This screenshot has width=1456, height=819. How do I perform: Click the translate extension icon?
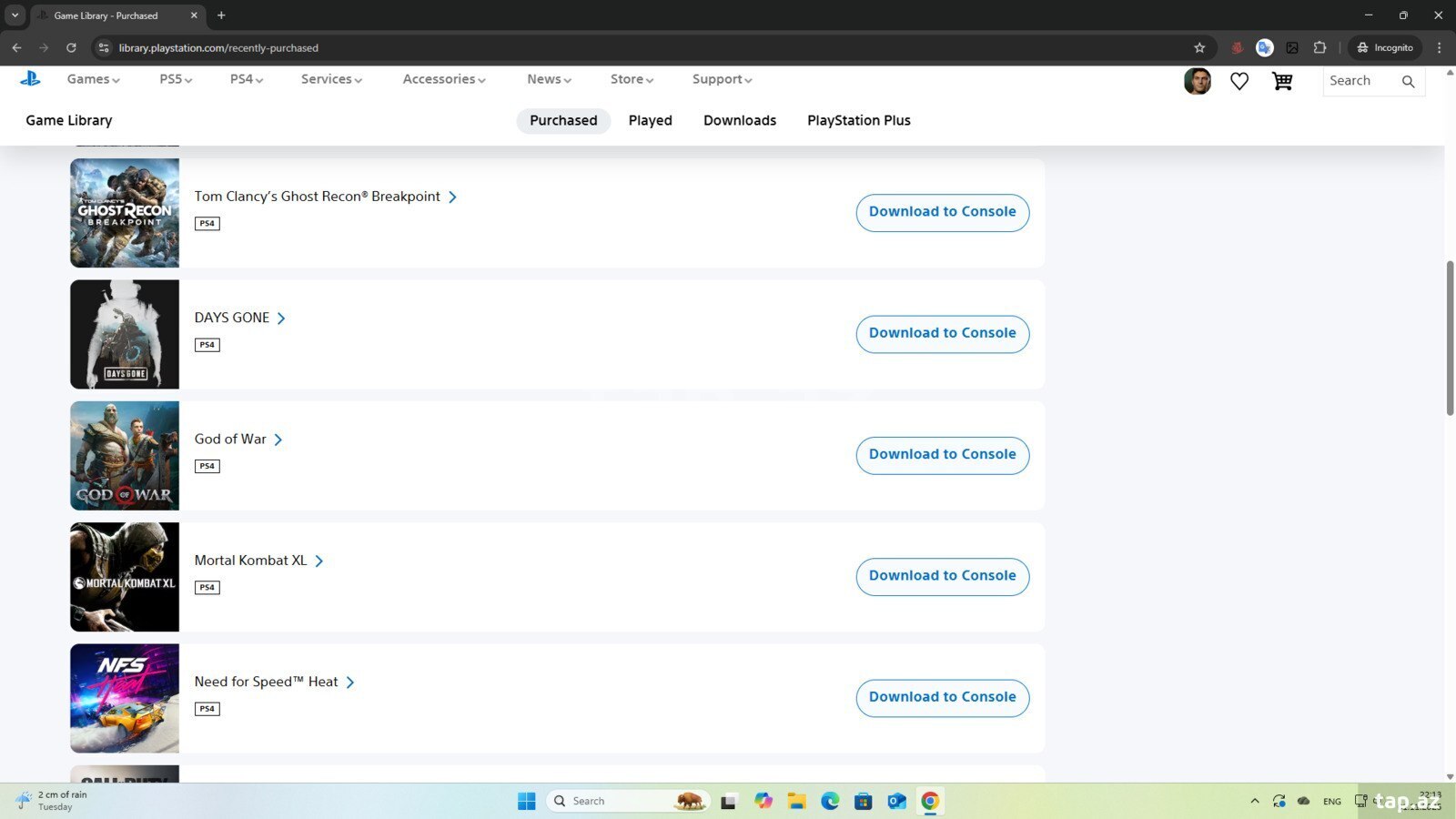pos(1264,47)
